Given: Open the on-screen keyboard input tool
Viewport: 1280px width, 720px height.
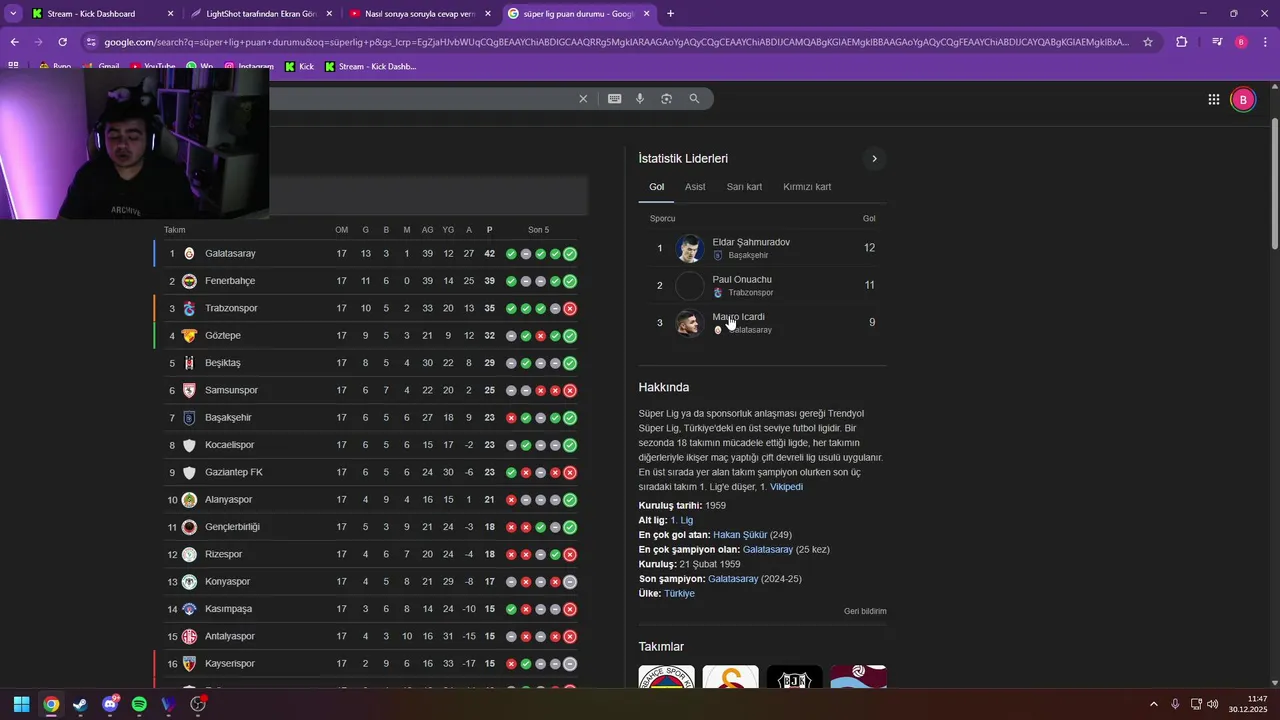Looking at the screenshot, I should pyautogui.click(x=614, y=99).
